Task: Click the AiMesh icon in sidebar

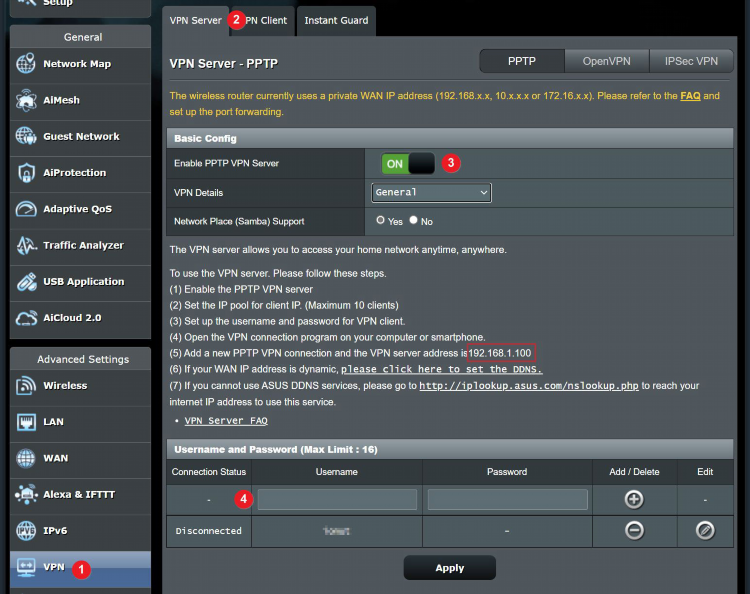Action: (x=26, y=100)
